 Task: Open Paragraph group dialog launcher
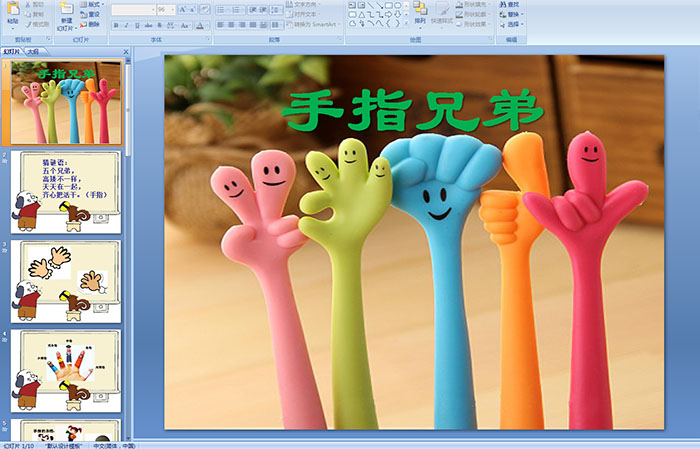340,39
